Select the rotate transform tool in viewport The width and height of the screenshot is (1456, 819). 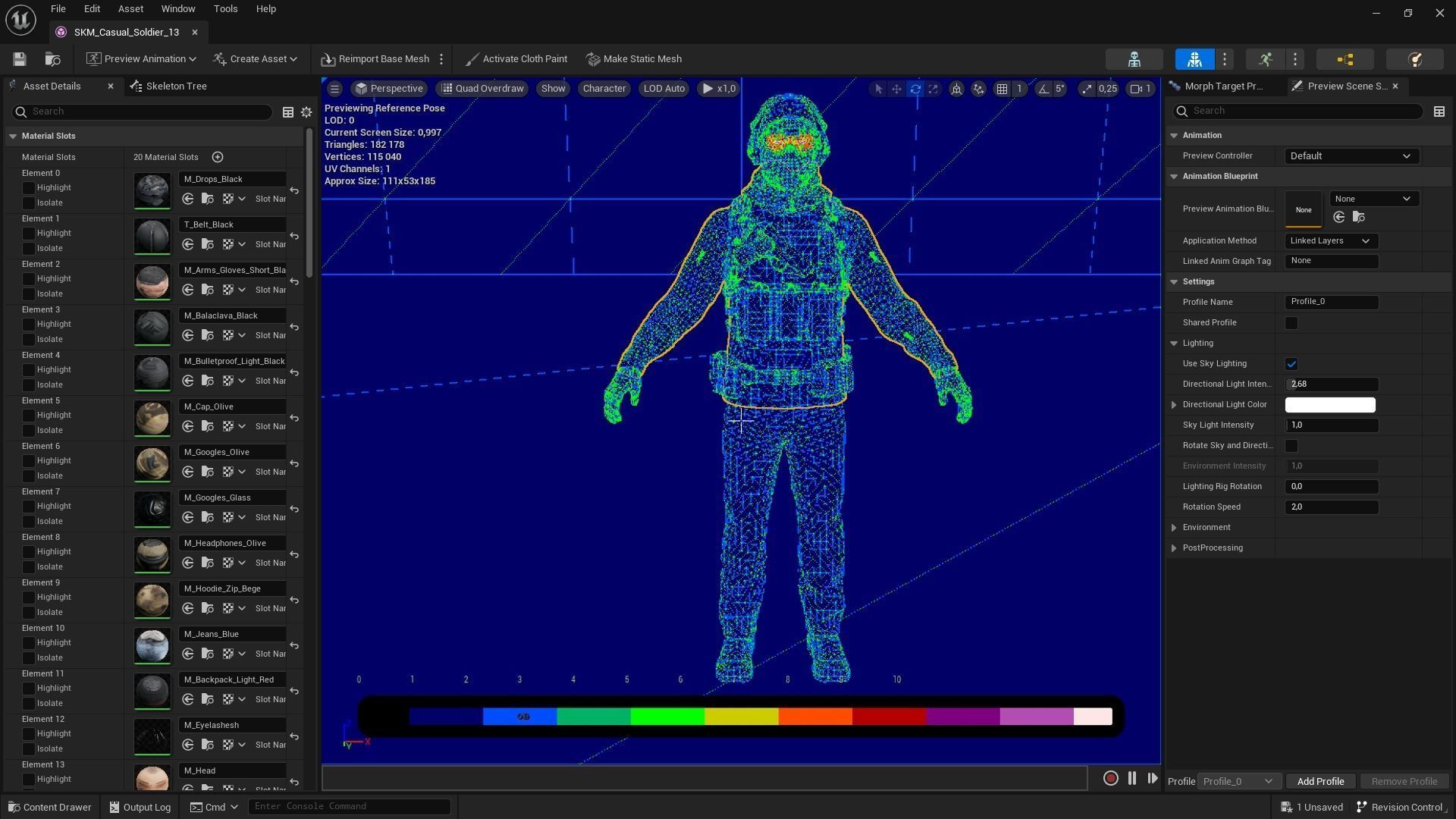[x=915, y=89]
